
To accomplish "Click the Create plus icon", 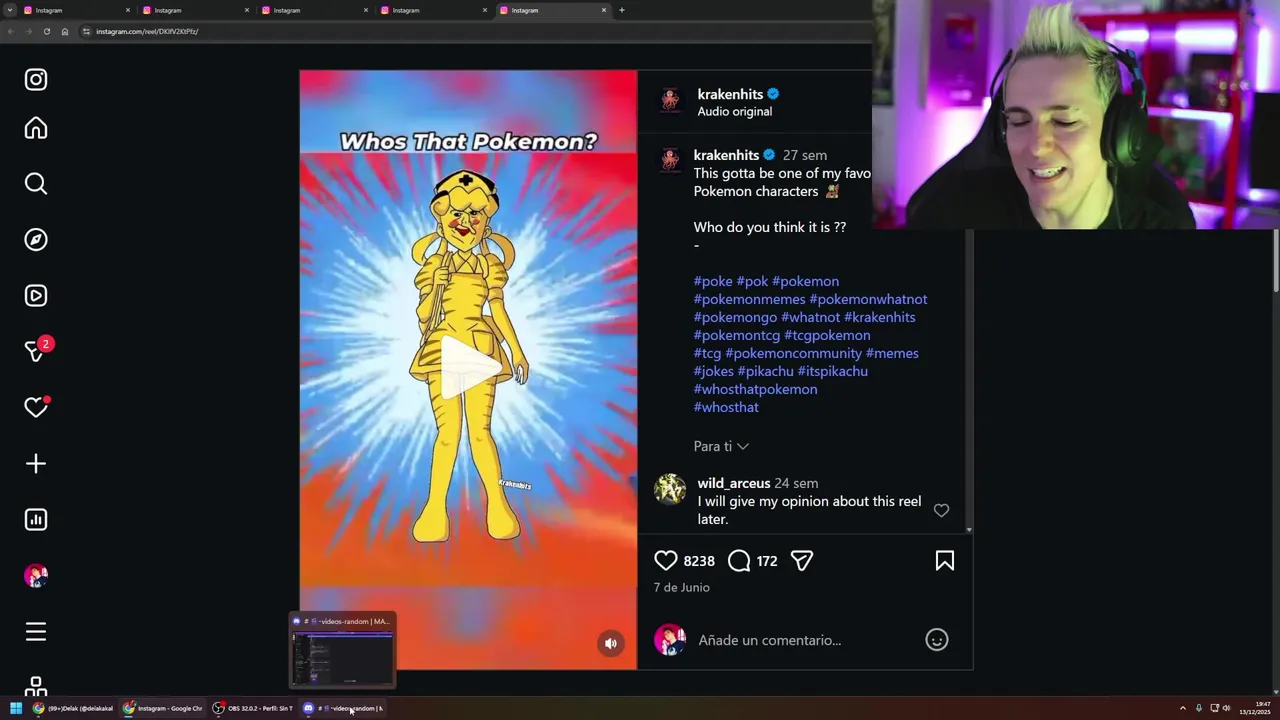I will tap(36, 464).
